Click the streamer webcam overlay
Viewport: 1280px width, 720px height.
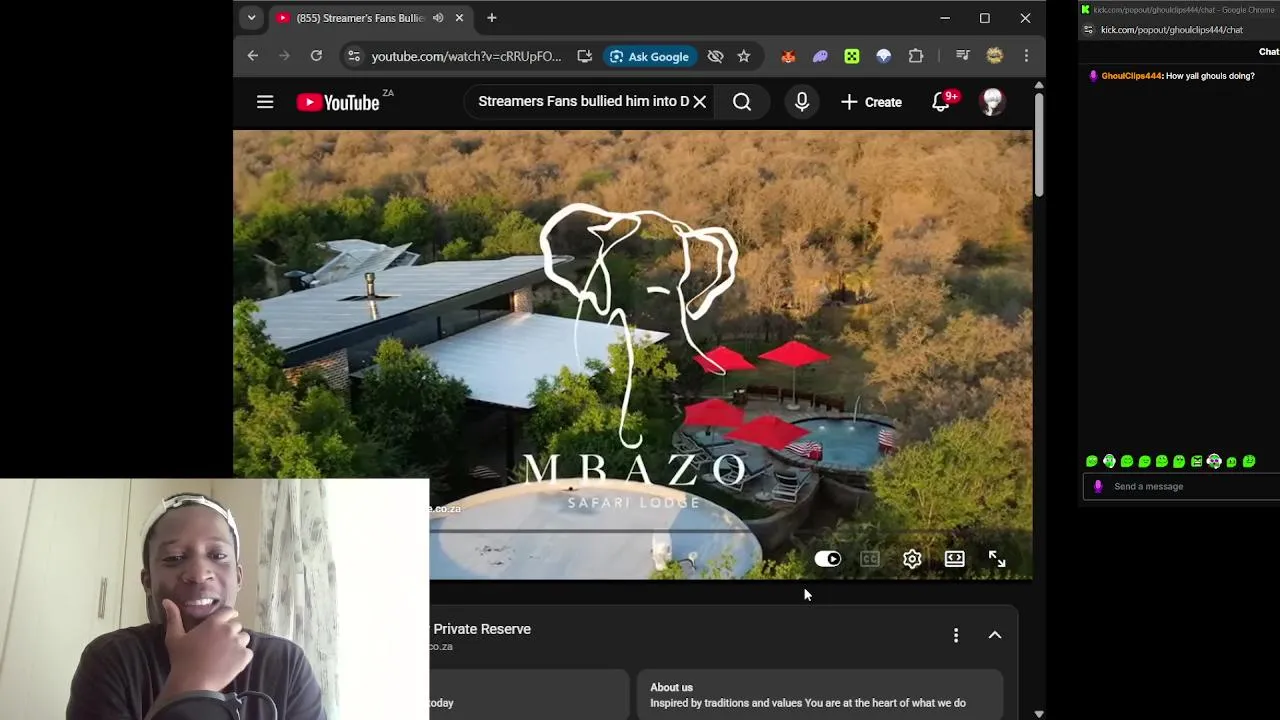[x=215, y=599]
